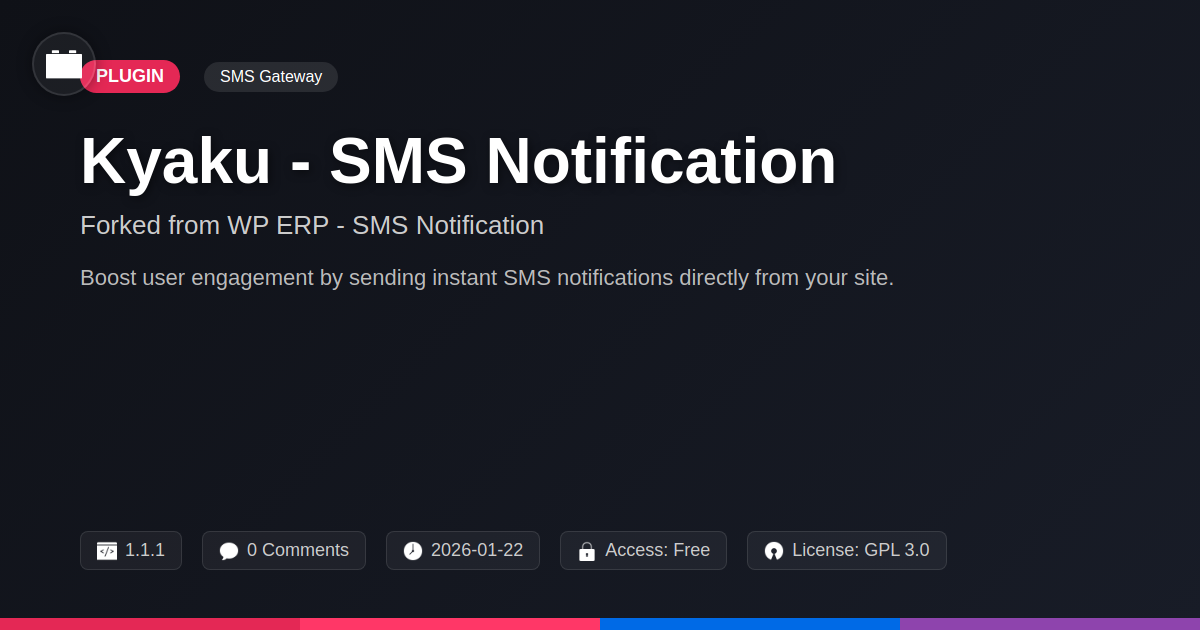Click the pink segment of bottom bar
Viewport: 1200px width, 630px height.
tap(450, 624)
